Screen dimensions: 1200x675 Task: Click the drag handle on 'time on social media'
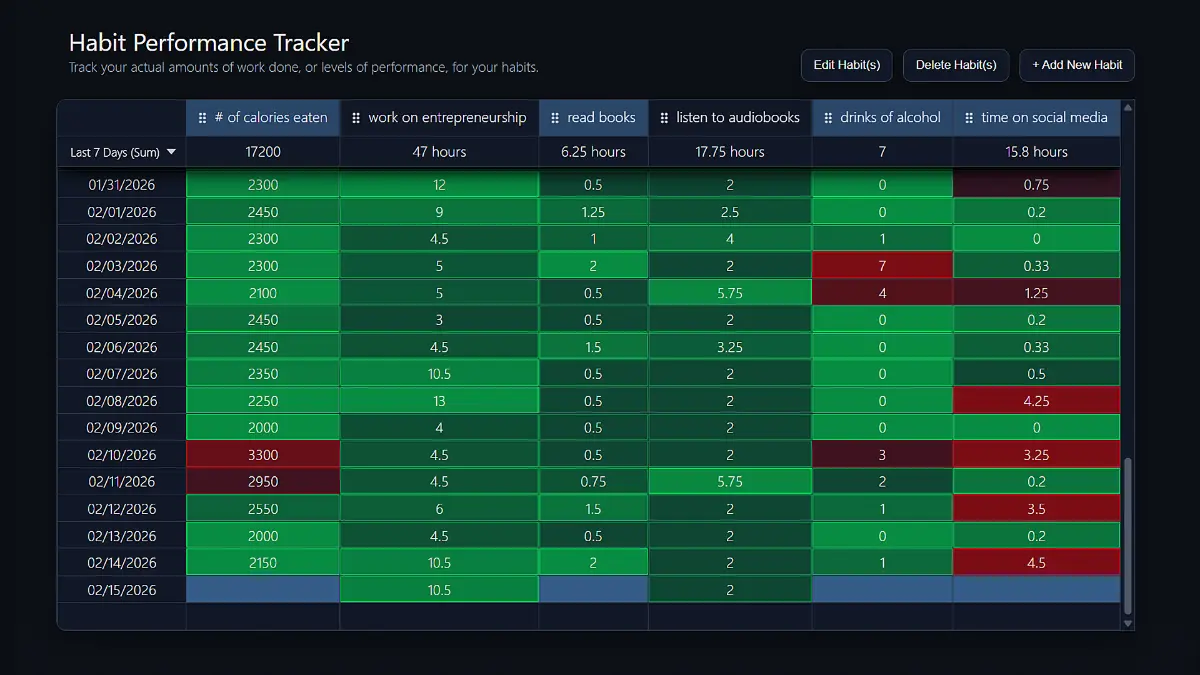pyautogui.click(x=968, y=117)
